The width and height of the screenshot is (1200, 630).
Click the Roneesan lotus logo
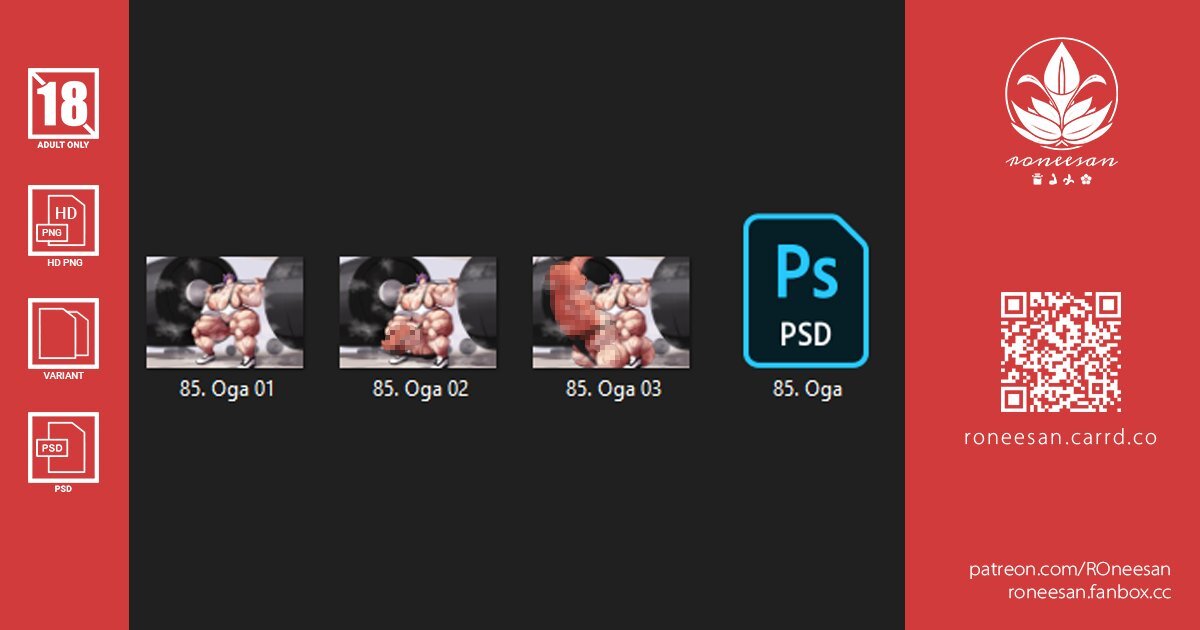pyautogui.click(x=1061, y=94)
